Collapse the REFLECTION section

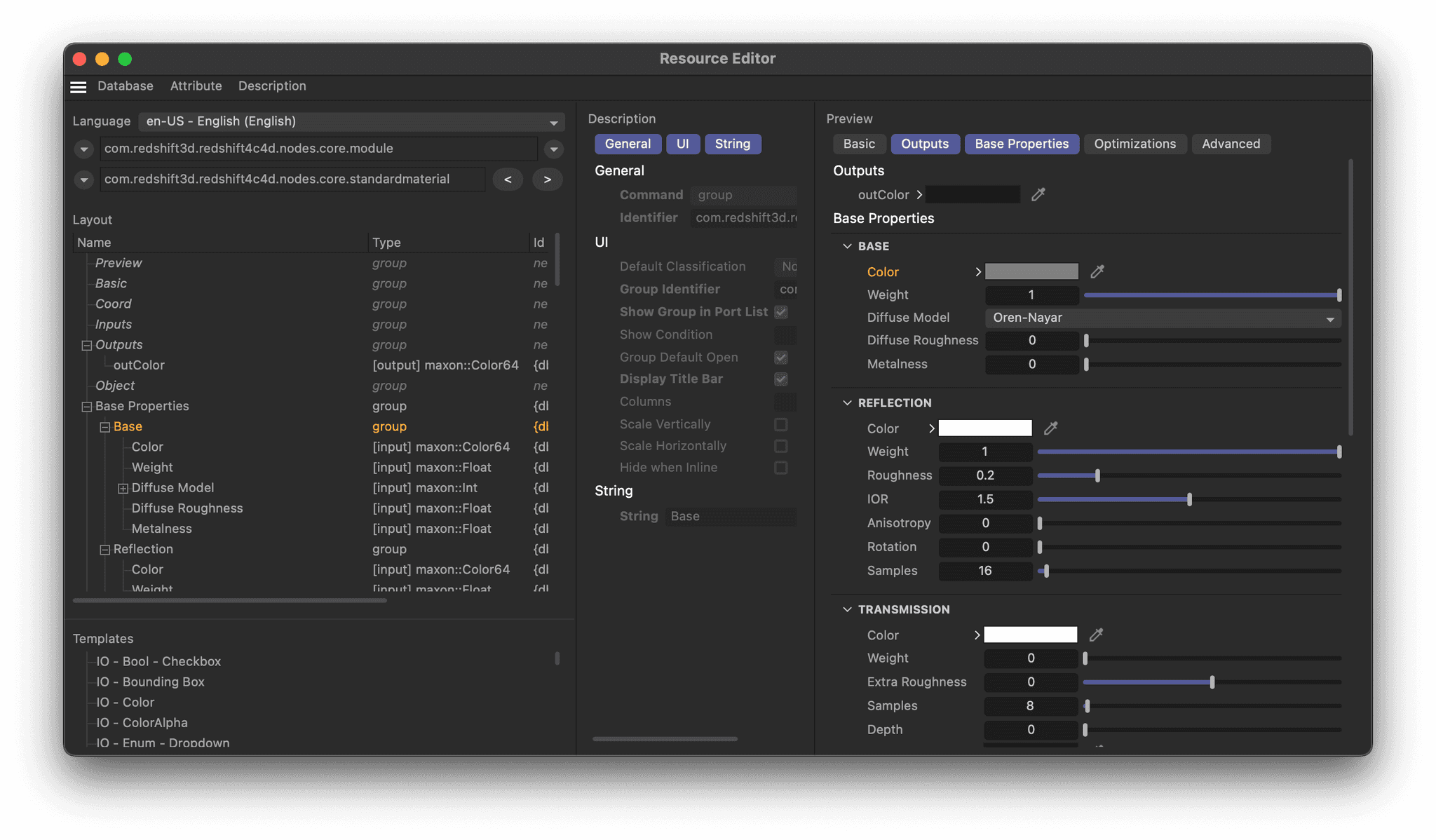(847, 402)
